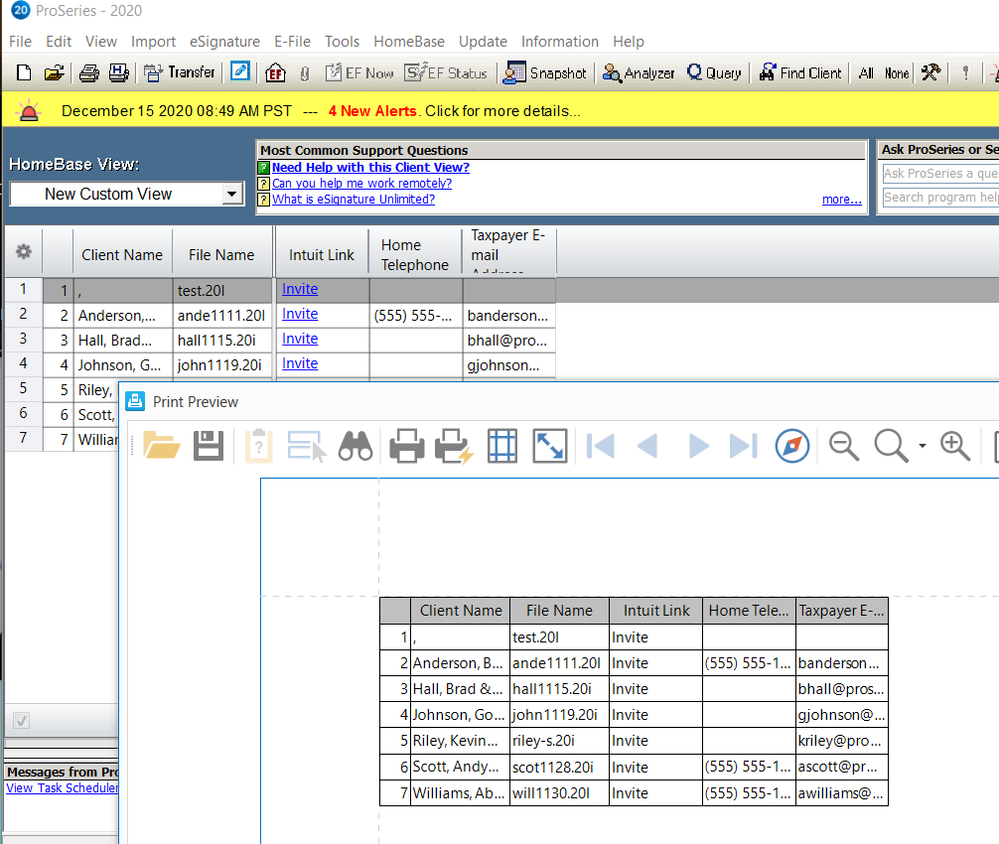The height and width of the screenshot is (844, 999).
Task: Click the Client Name column header
Action: pos(122,255)
